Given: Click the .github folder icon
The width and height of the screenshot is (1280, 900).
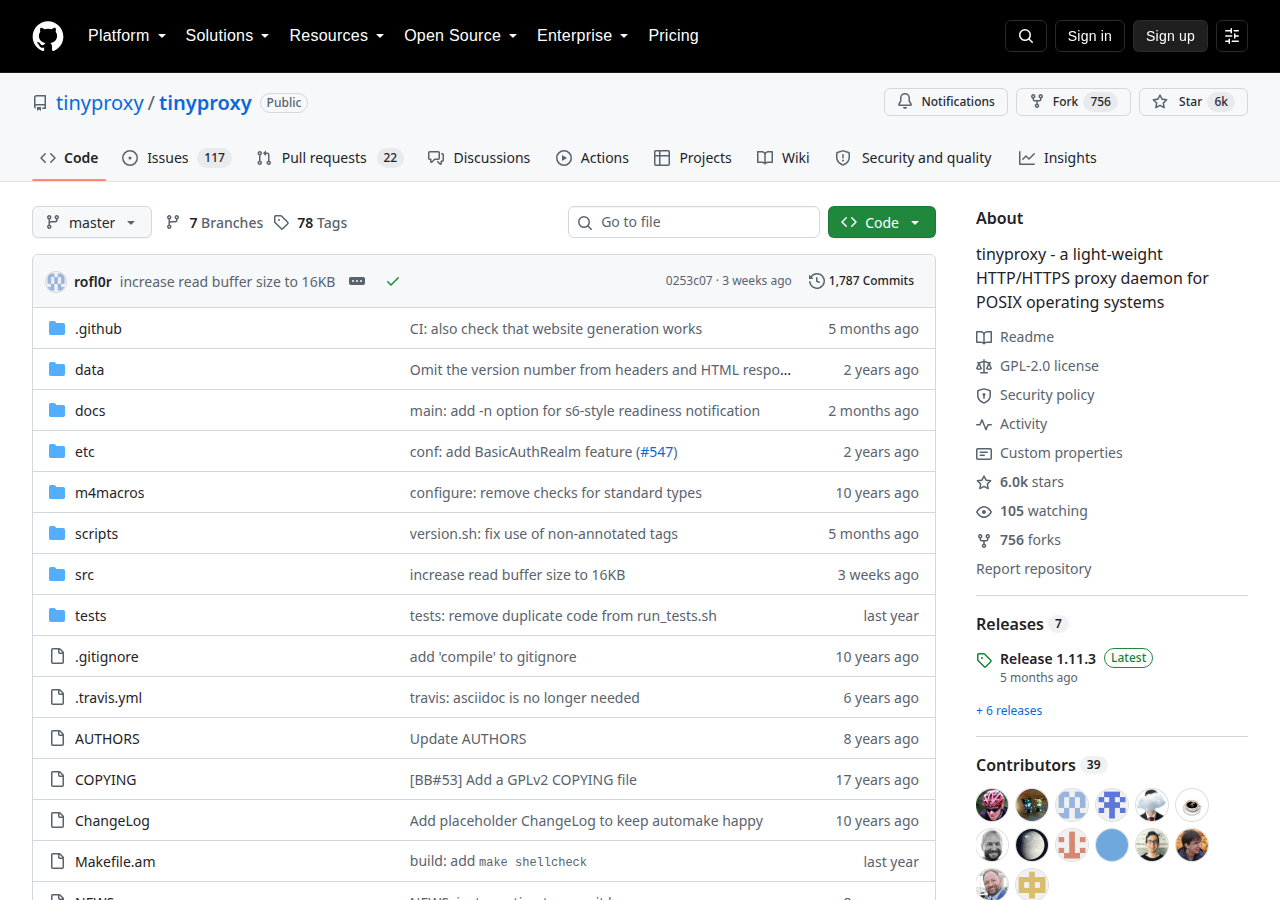Looking at the screenshot, I should [57, 329].
